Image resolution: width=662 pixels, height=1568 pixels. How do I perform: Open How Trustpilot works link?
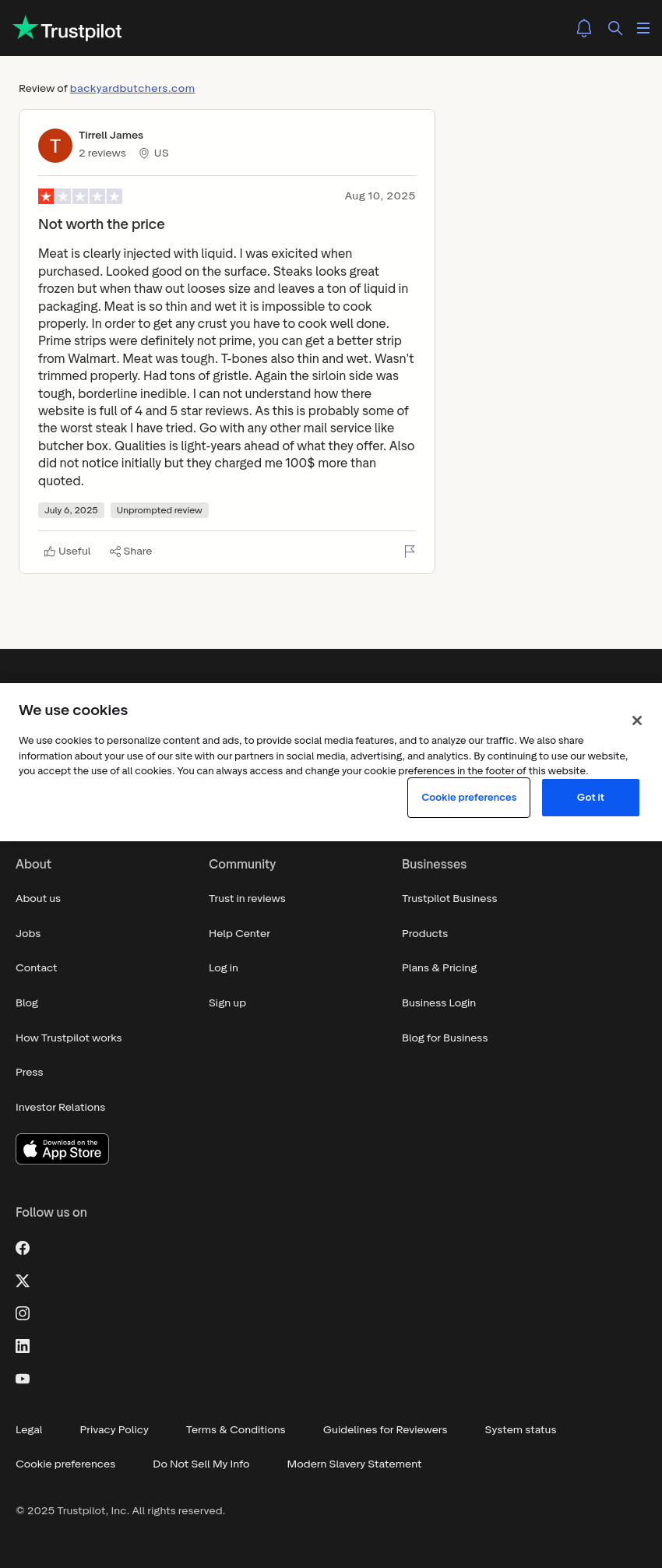pyautogui.click(x=69, y=1038)
